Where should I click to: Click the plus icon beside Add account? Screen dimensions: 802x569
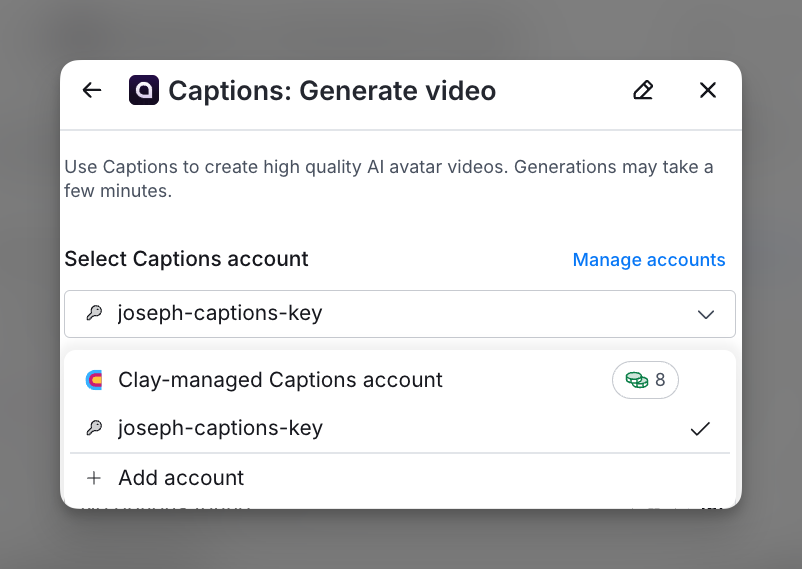[94, 478]
